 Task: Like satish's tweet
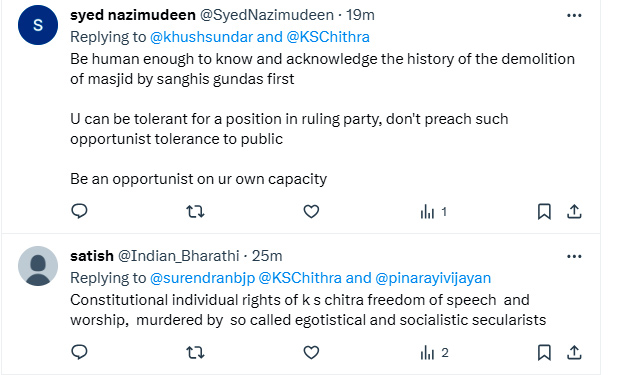point(311,353)
